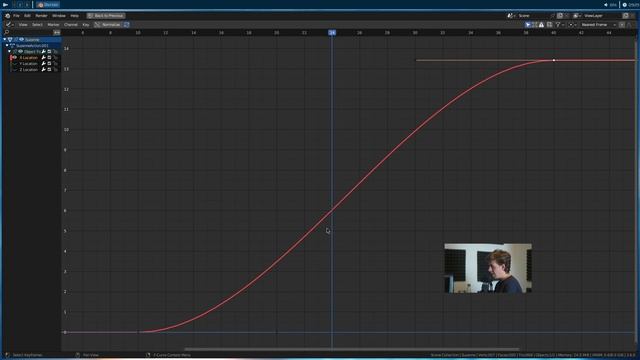The image size is (640, 360).
Task: Click the SuzanneAction action icon
Action: (12, 45)
